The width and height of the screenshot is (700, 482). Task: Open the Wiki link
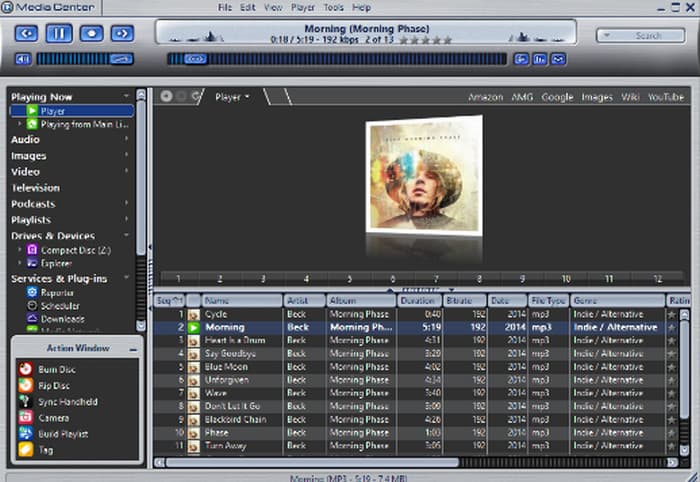pos(630,97)
